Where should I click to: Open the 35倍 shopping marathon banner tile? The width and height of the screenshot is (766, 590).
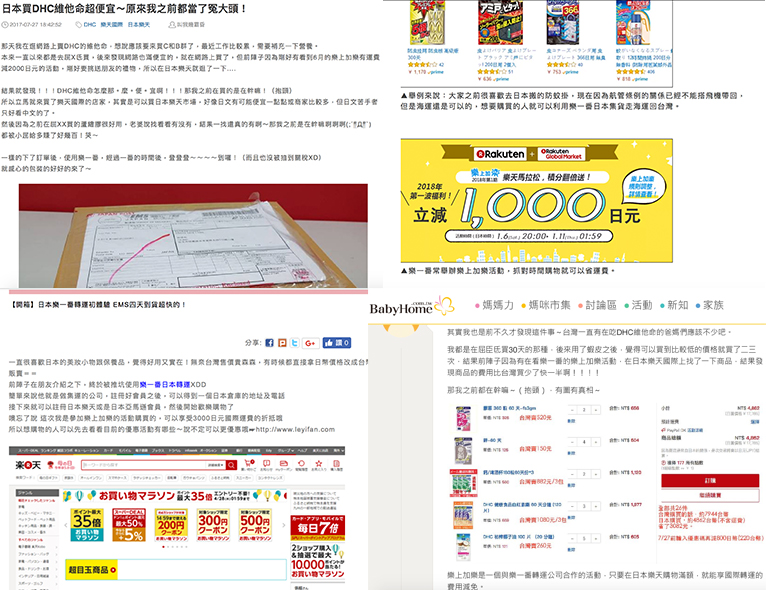pyautogui.click(x=87, y=525)
